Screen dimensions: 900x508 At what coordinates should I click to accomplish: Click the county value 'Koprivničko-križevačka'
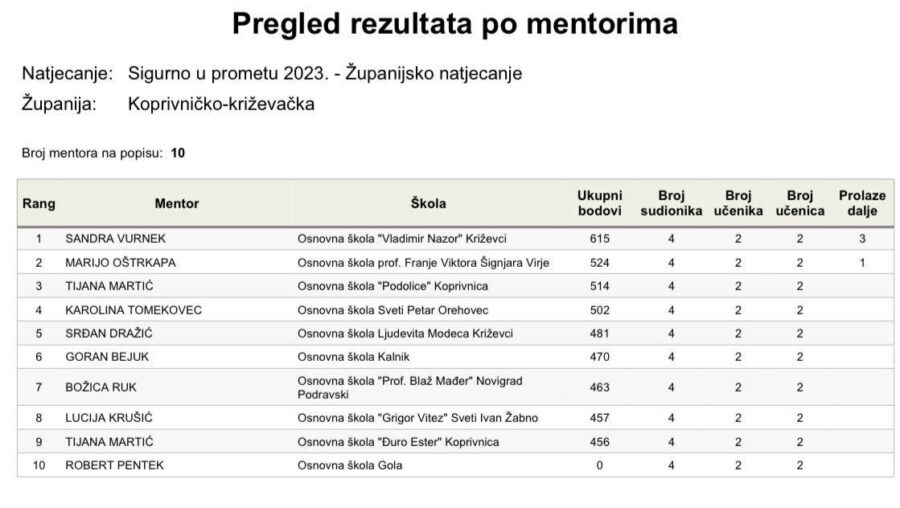coord(221,103)
